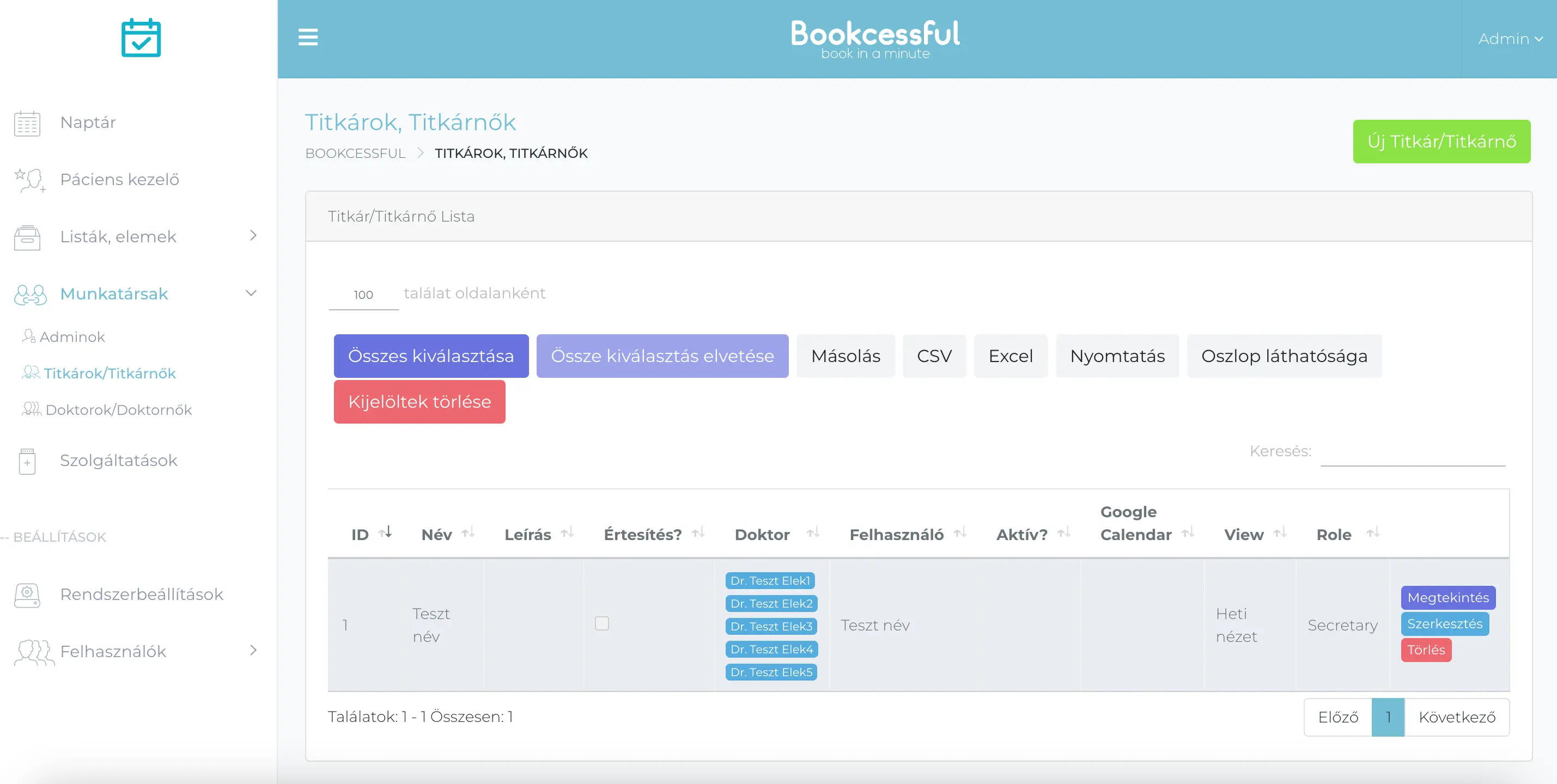Click the Páciens kezelő sidebar icon
Screen dimensions: 1557x784
(29, 180)
